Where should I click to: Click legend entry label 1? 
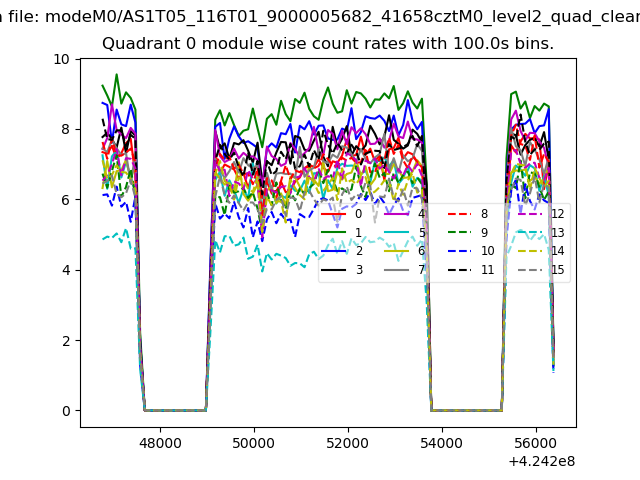coord(358,233)
